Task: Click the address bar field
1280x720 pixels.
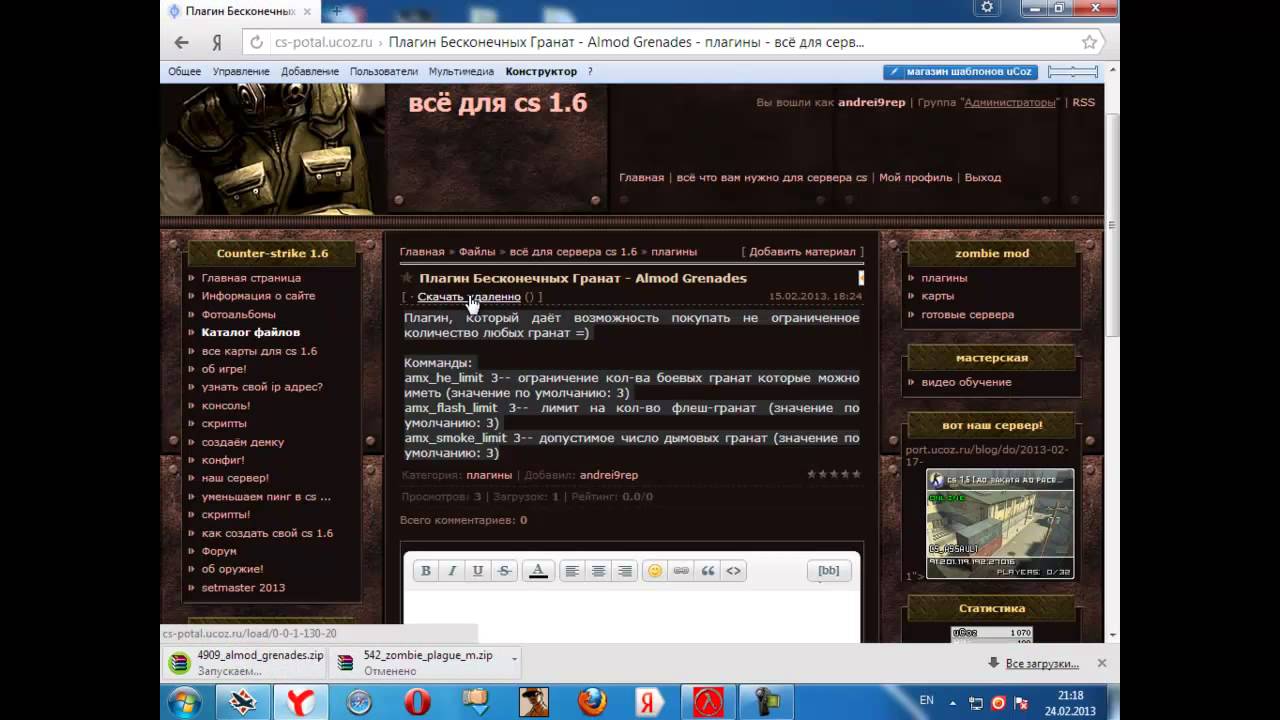Action: [672, 43]
